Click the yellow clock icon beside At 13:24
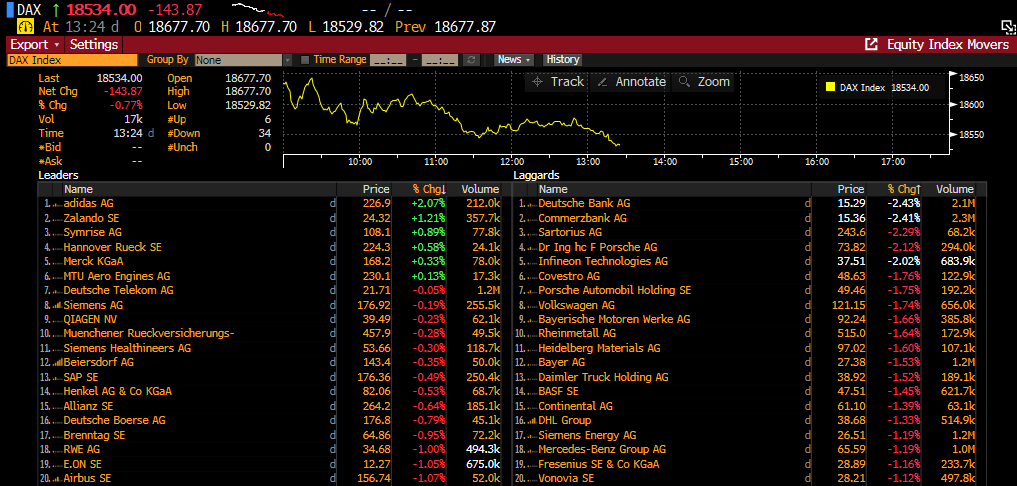The width and height of the screenshot is (1017, 486). click(x=26, y=27)
